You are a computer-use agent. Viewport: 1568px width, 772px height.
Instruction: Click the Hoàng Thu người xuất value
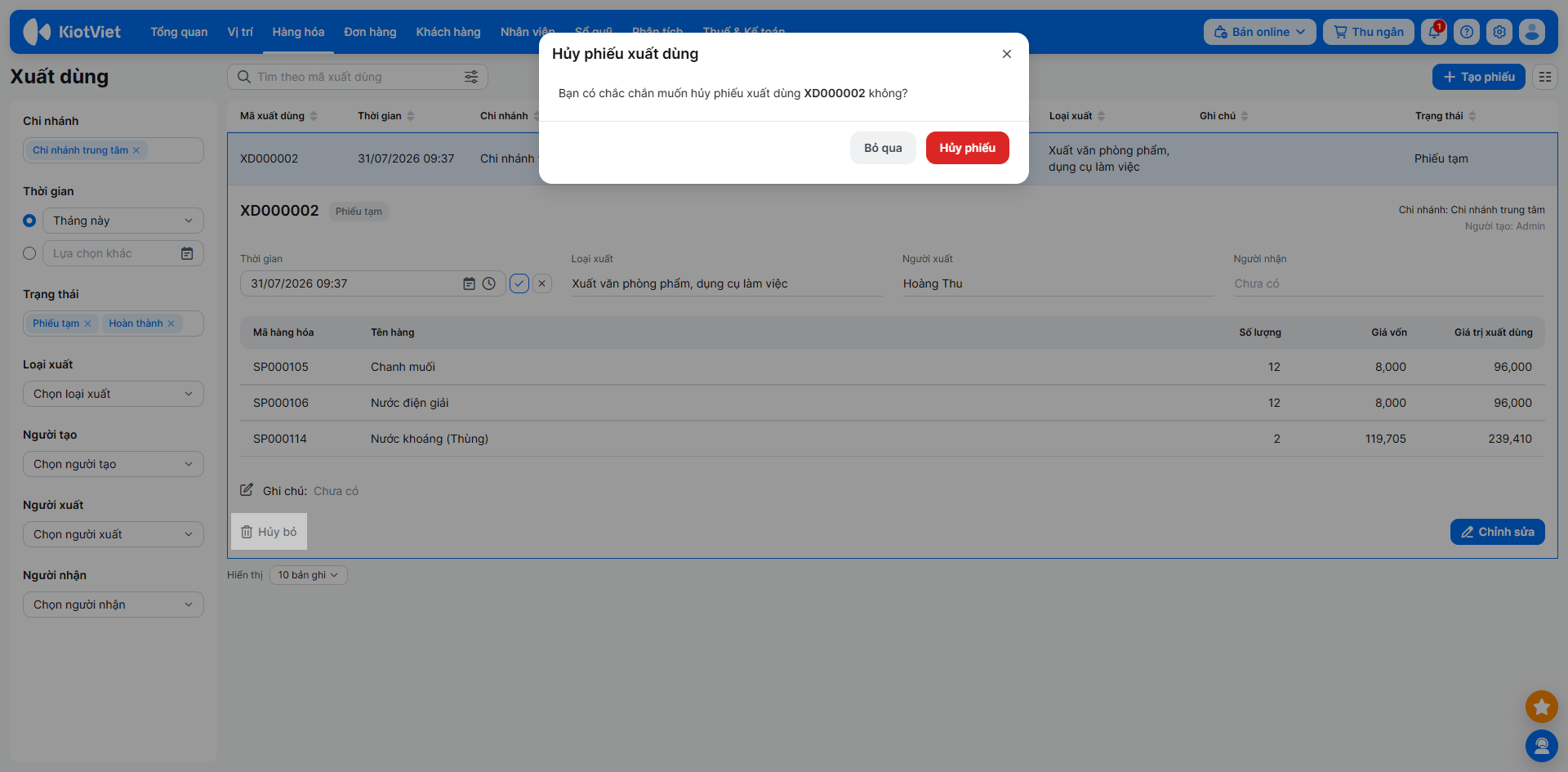pos(933,283)
